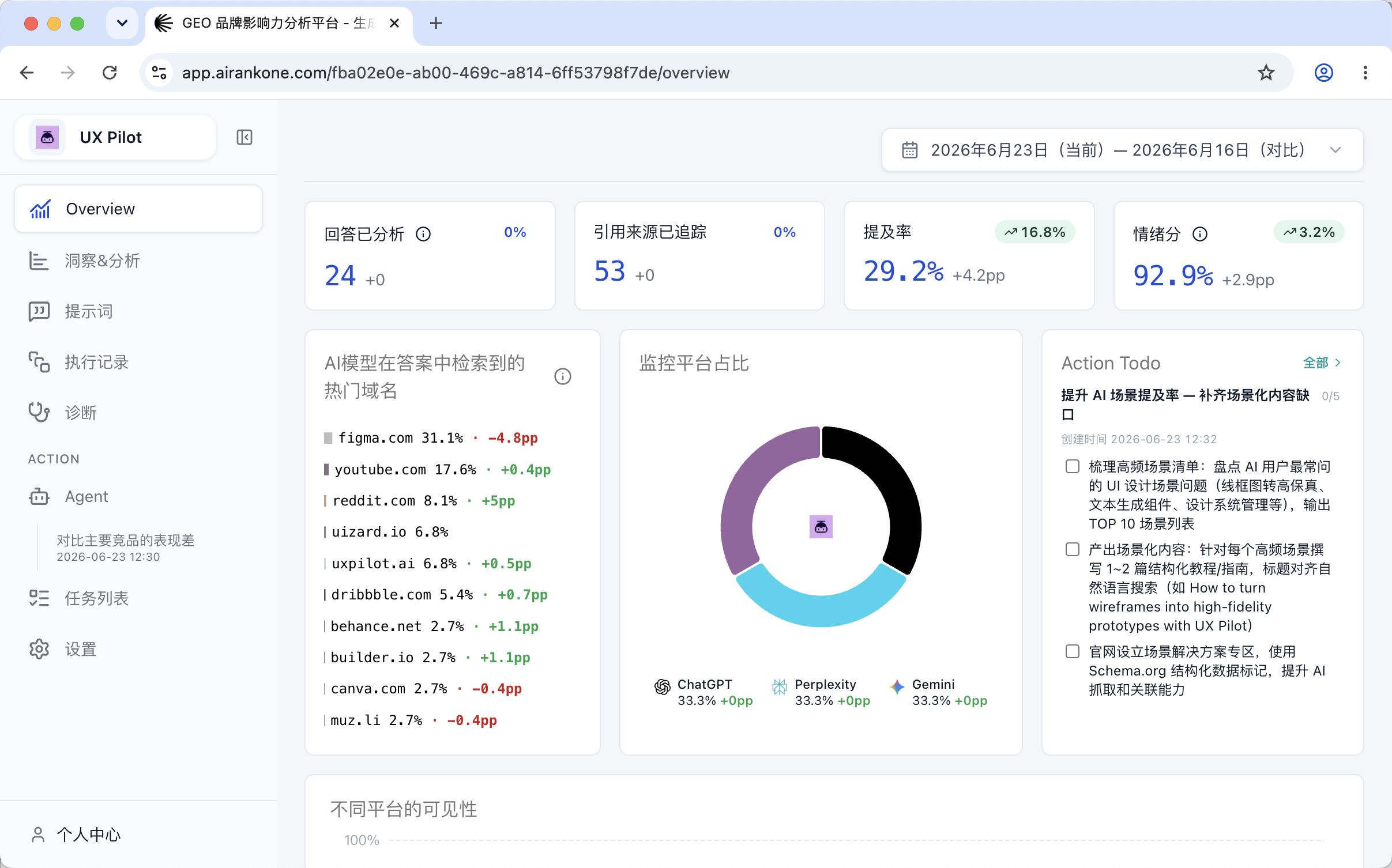The width and height of the screenshot is (1392, 868).
Task: Expand the browser tab search dropdown
Action: [122, 23]
